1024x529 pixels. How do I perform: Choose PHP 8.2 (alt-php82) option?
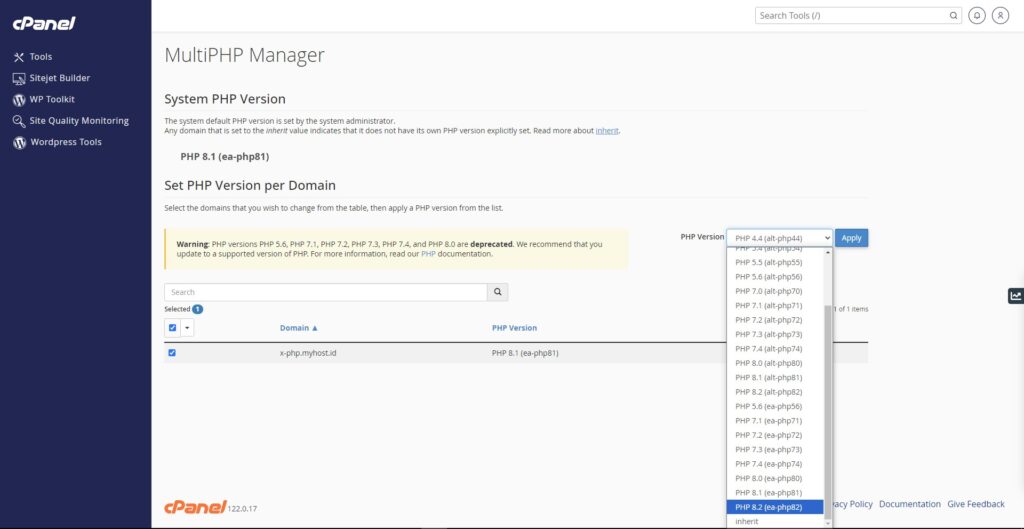click(x=775, y=392)
